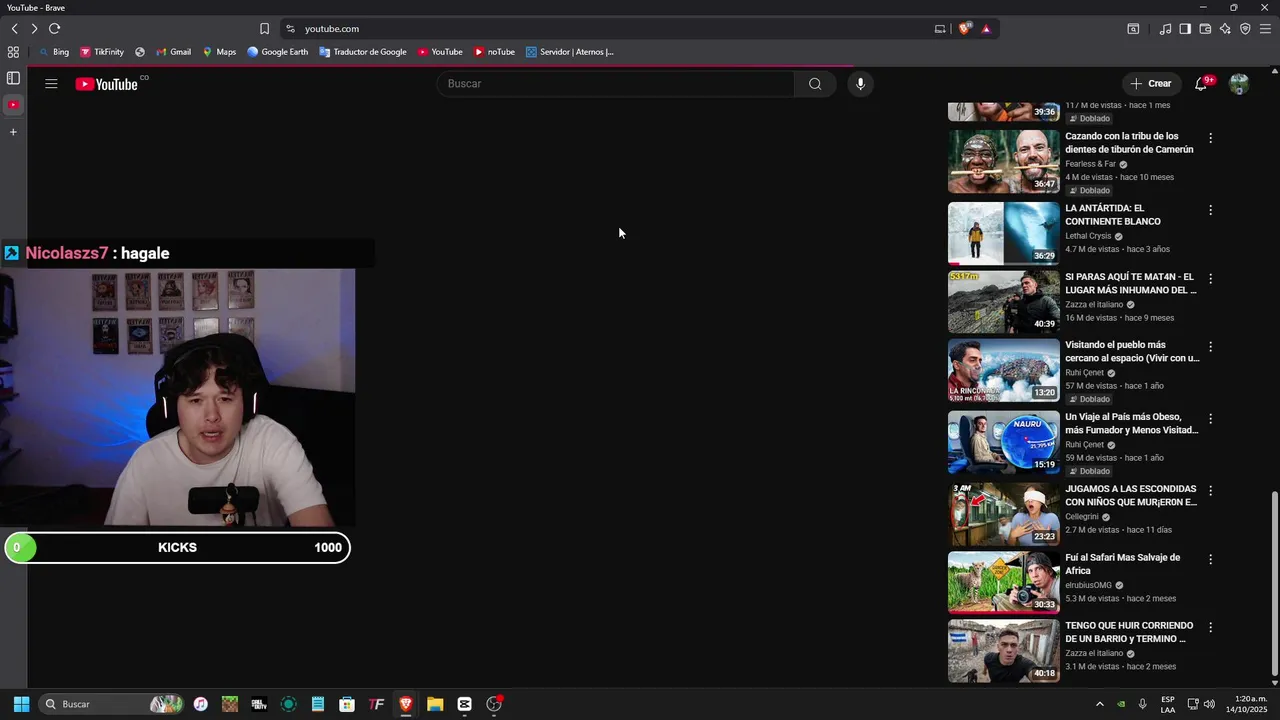The image size is (1280, 720).
Task: Open the TikFinity bookmark
Action: pyautogui.click(x=102, y=52)
